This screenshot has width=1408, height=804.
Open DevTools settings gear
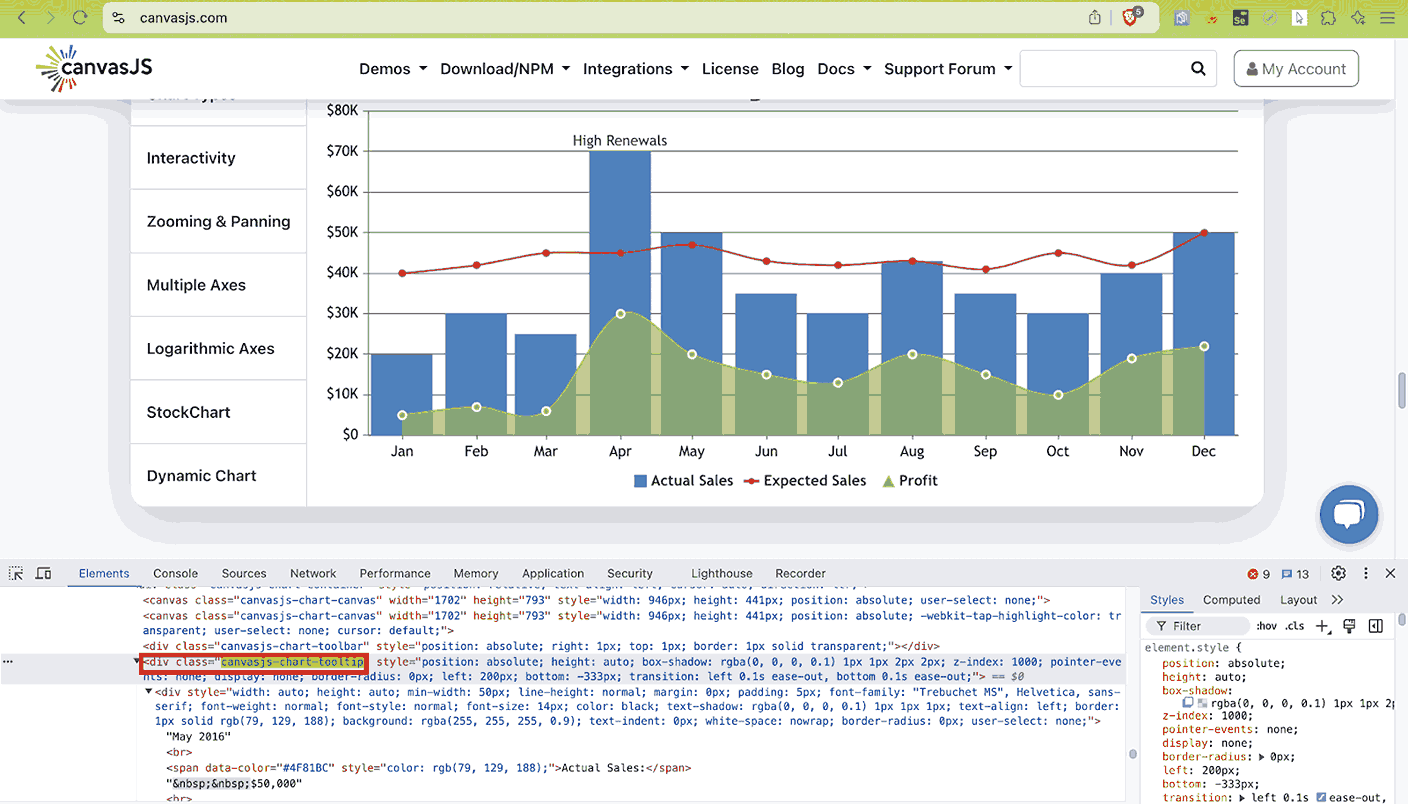pyautogui.click(x=1338, y=573)
